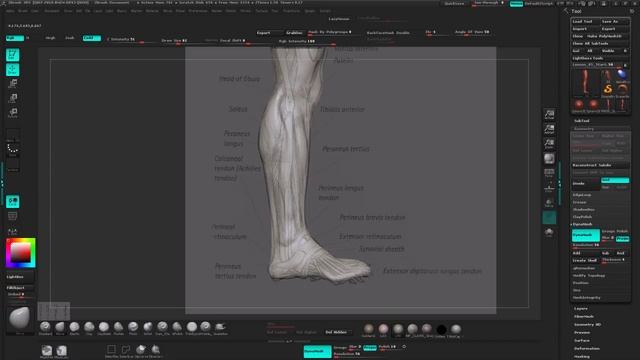Open the Render menu

[x=217, y=11]
